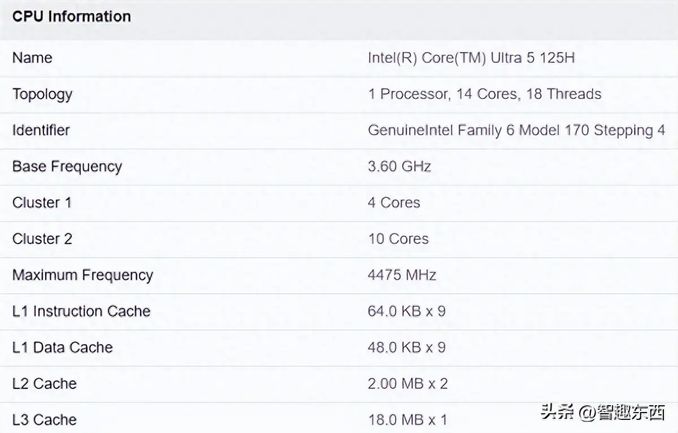This screenshot has height=433, width=678.
Task: Select the Identifier row label
Action: [41, 130]
